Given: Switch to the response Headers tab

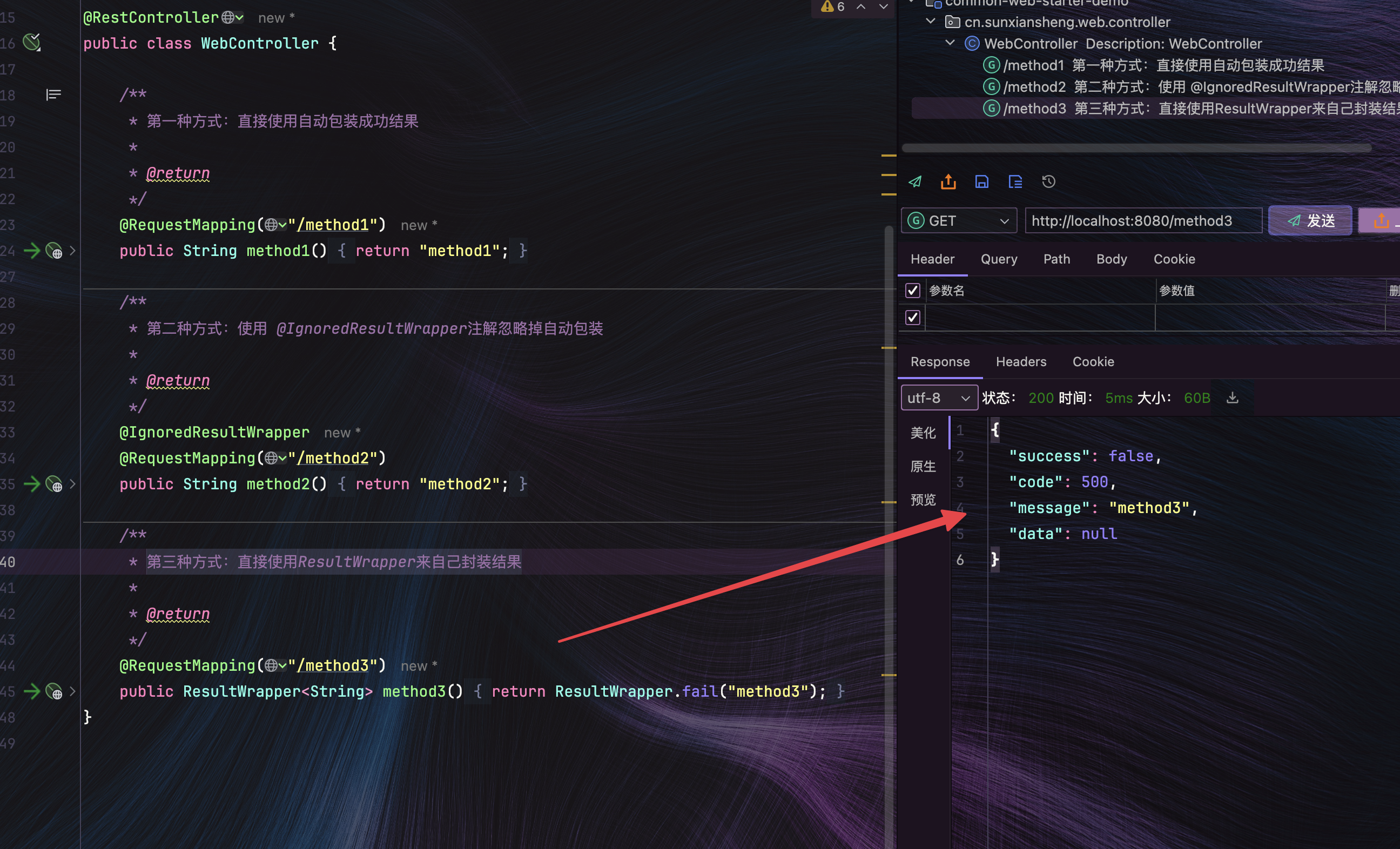Looking at the screenshot, I should click(x=1021, y=362).
